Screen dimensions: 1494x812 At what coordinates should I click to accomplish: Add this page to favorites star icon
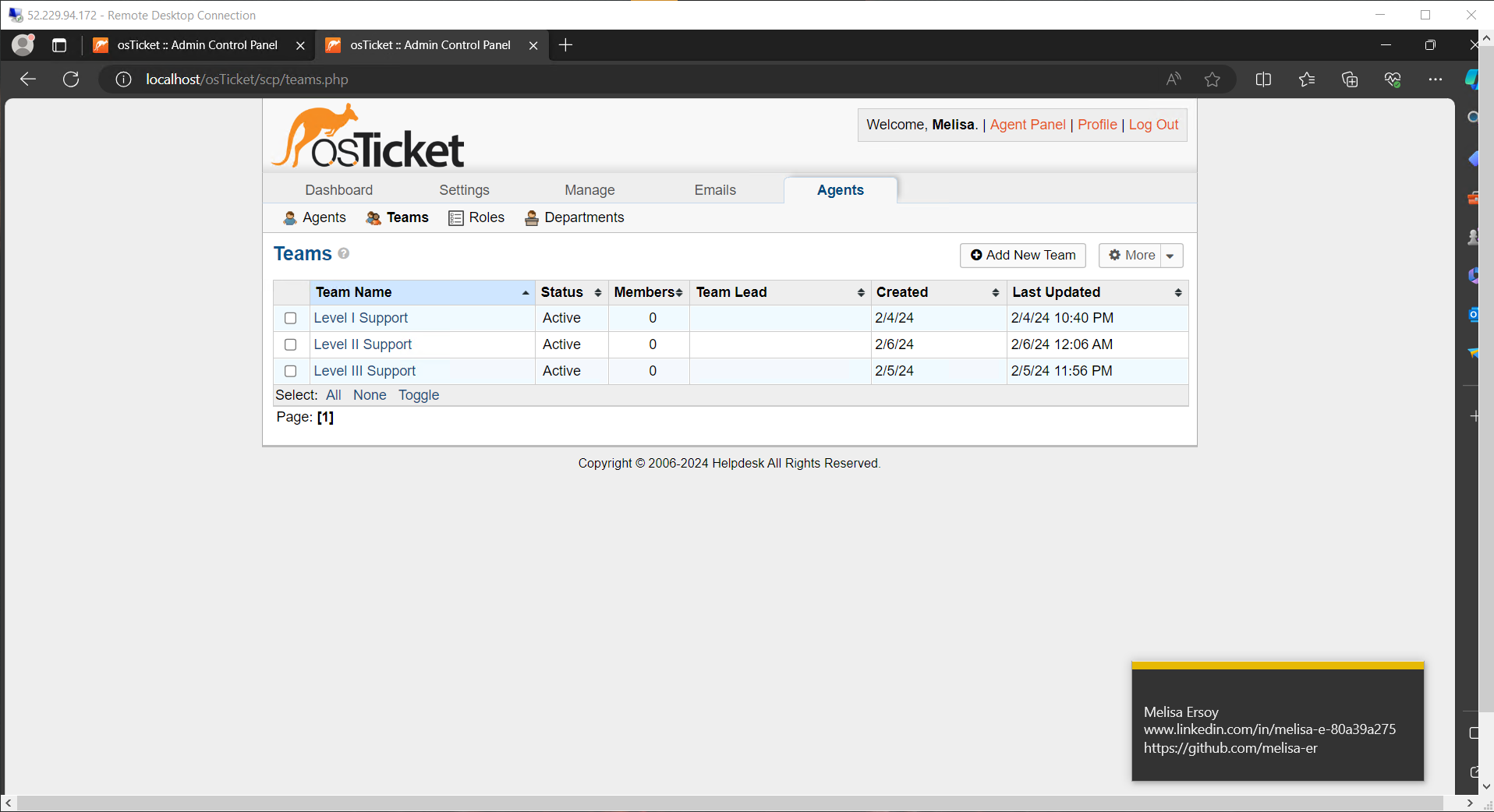click(x=1212, y=79)
